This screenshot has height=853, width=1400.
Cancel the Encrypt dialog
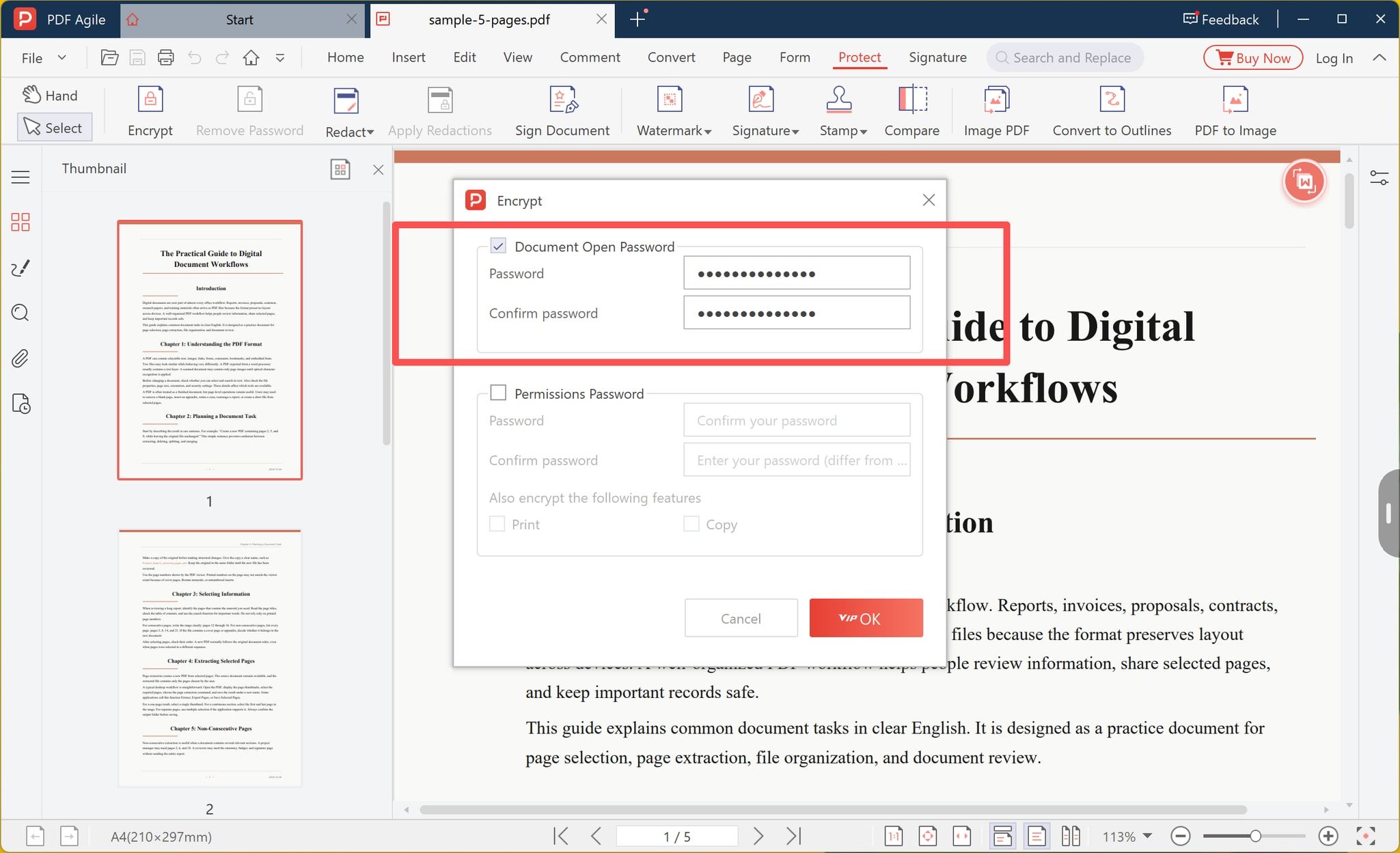point(741,618)
